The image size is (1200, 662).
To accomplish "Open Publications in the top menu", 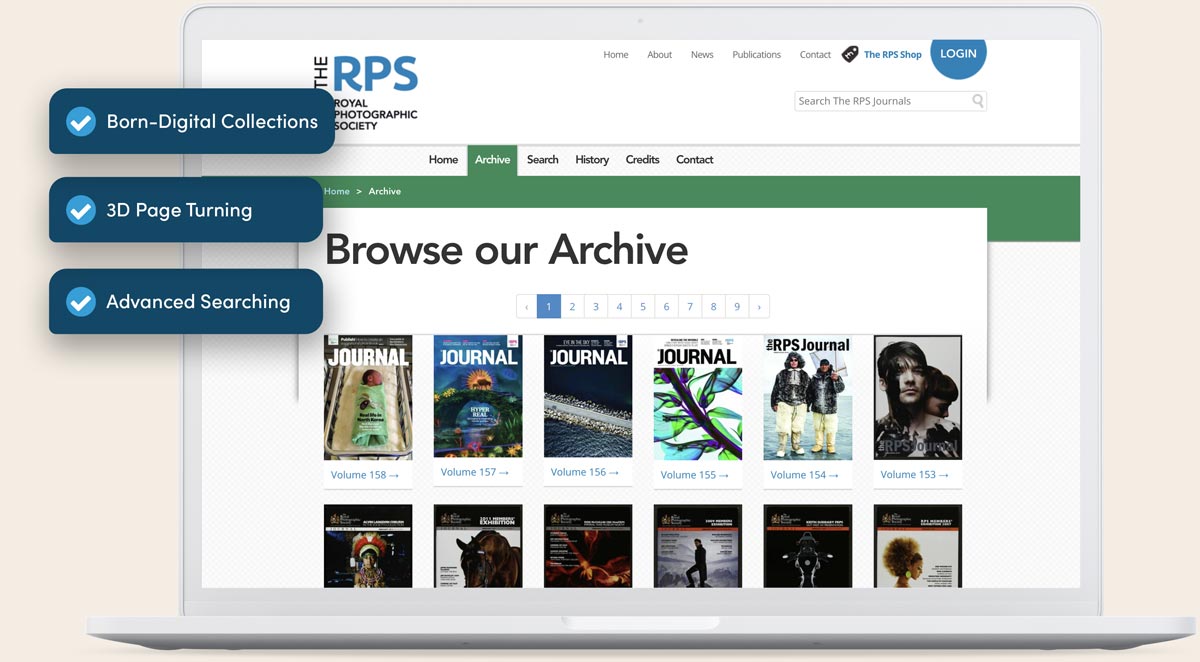I will [756, 55].
